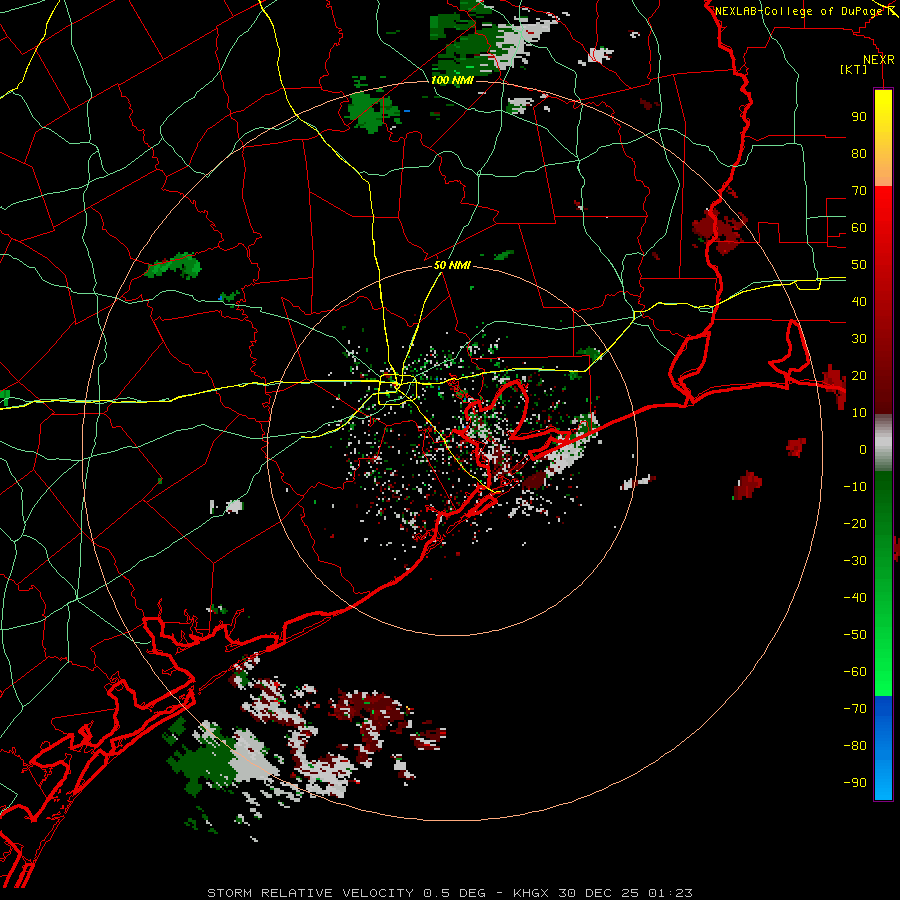Click the 70 value on the velocity scale
Screen dimensions: 900x900
tap(859, 191)
